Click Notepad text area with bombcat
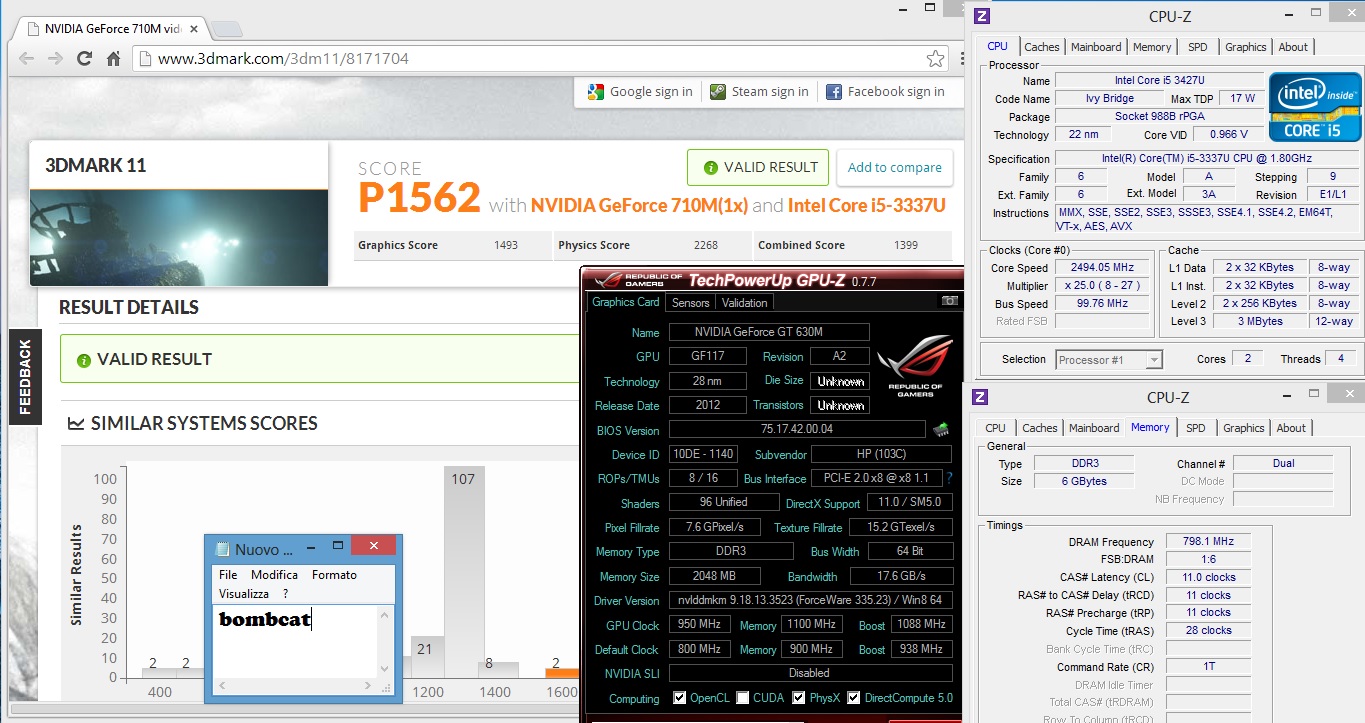This screenshot has width=1365, height=723. 296,640
